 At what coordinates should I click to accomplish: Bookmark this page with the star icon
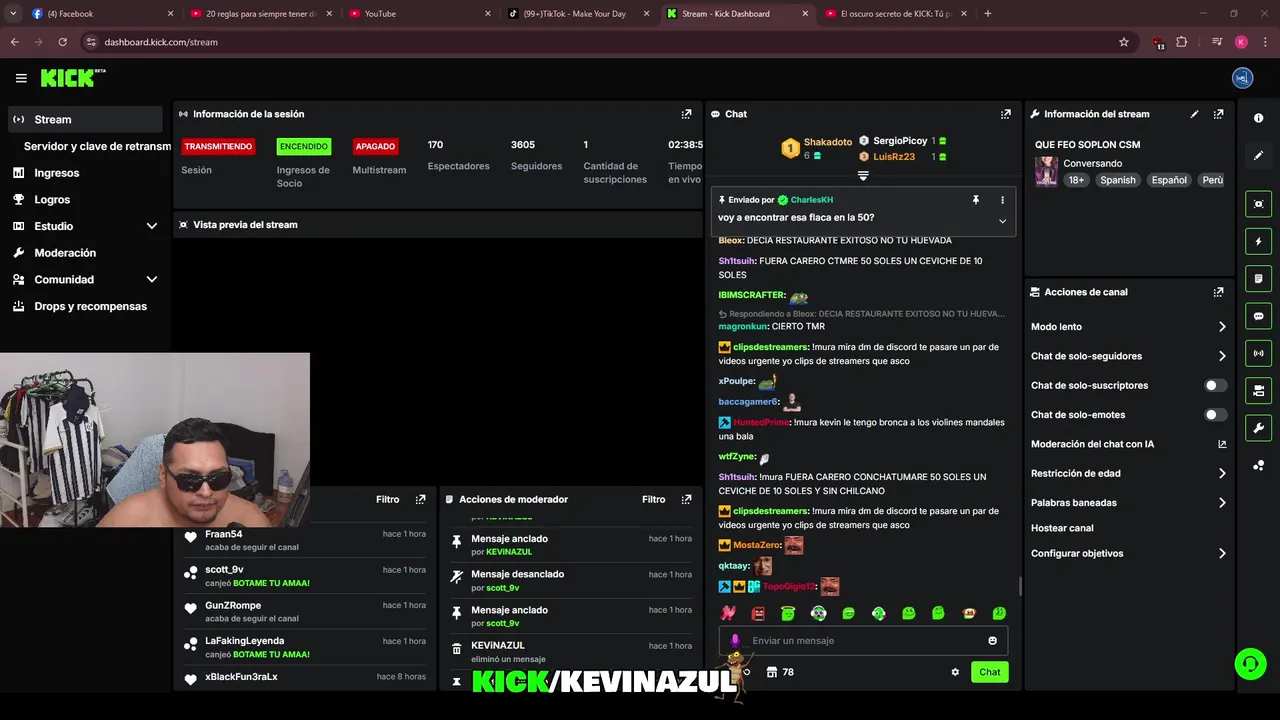1123,42
